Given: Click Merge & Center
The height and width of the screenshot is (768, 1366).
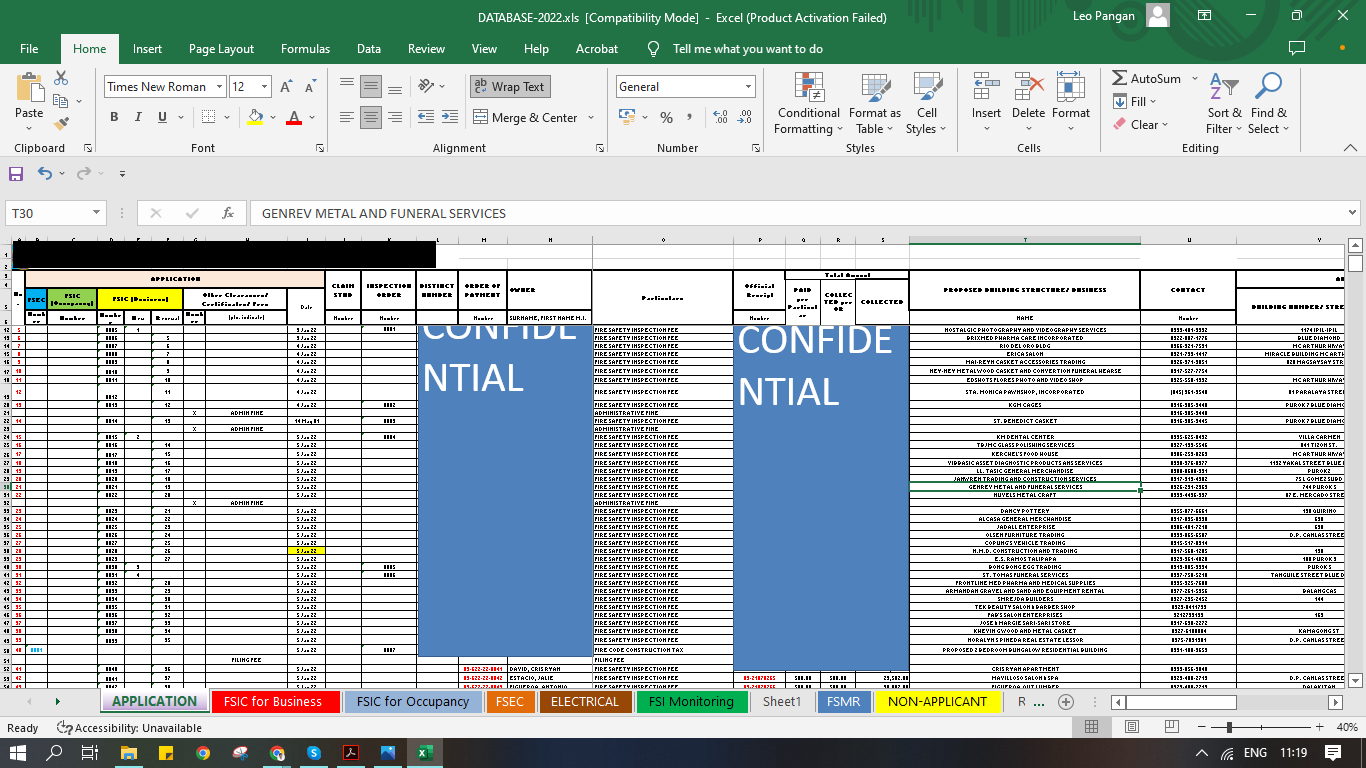Looking at the screenshot, I should click(x=524, y=118).
